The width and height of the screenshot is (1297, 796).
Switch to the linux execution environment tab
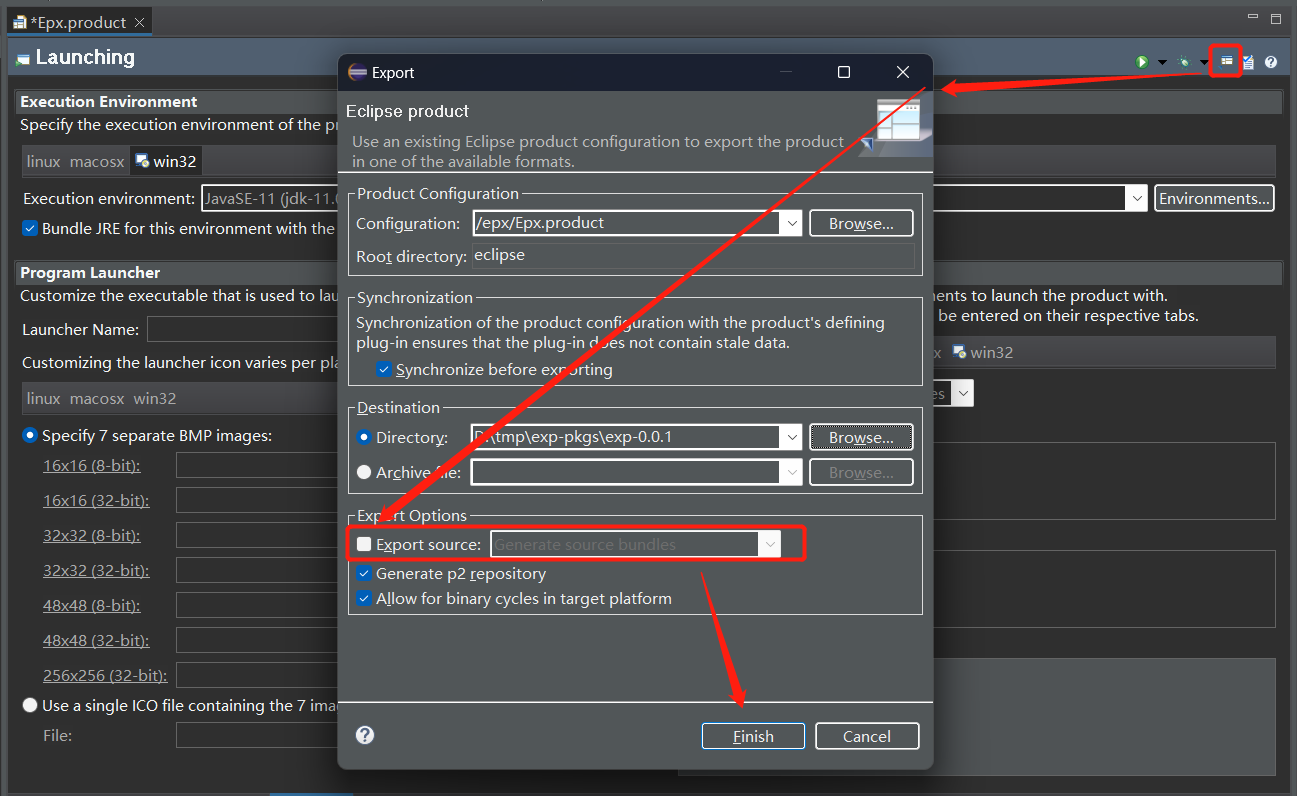pos(44,161)
